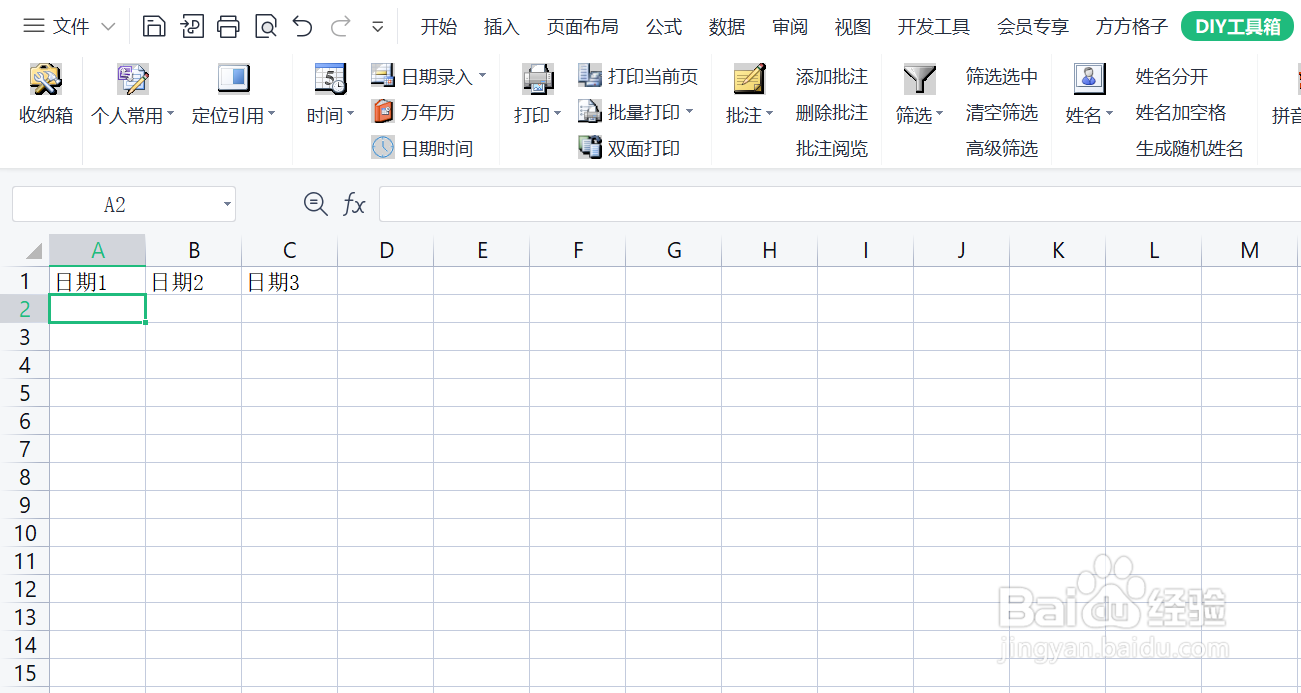
Task: Click the large 打印 printer icon
Action: (538, 79)
